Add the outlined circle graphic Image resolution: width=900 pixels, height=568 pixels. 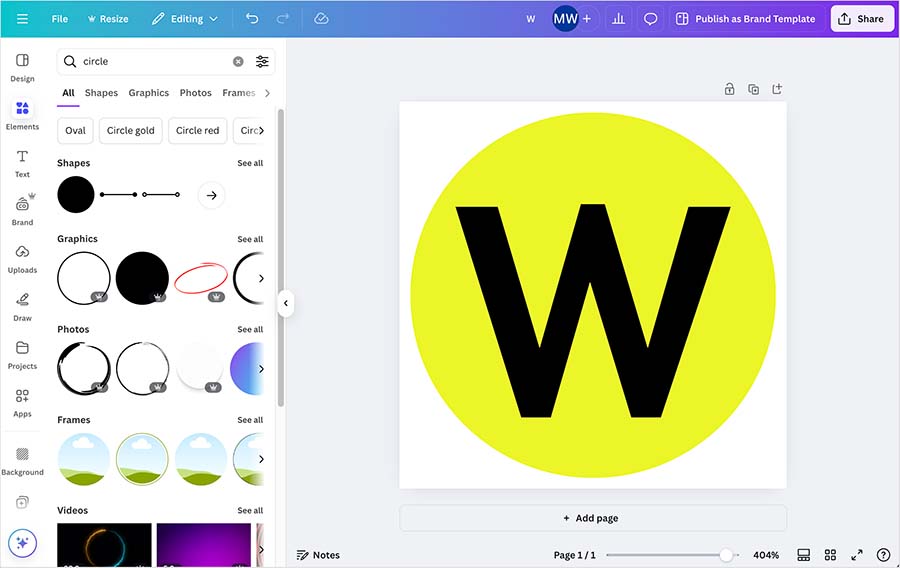(x=84, y=278)
